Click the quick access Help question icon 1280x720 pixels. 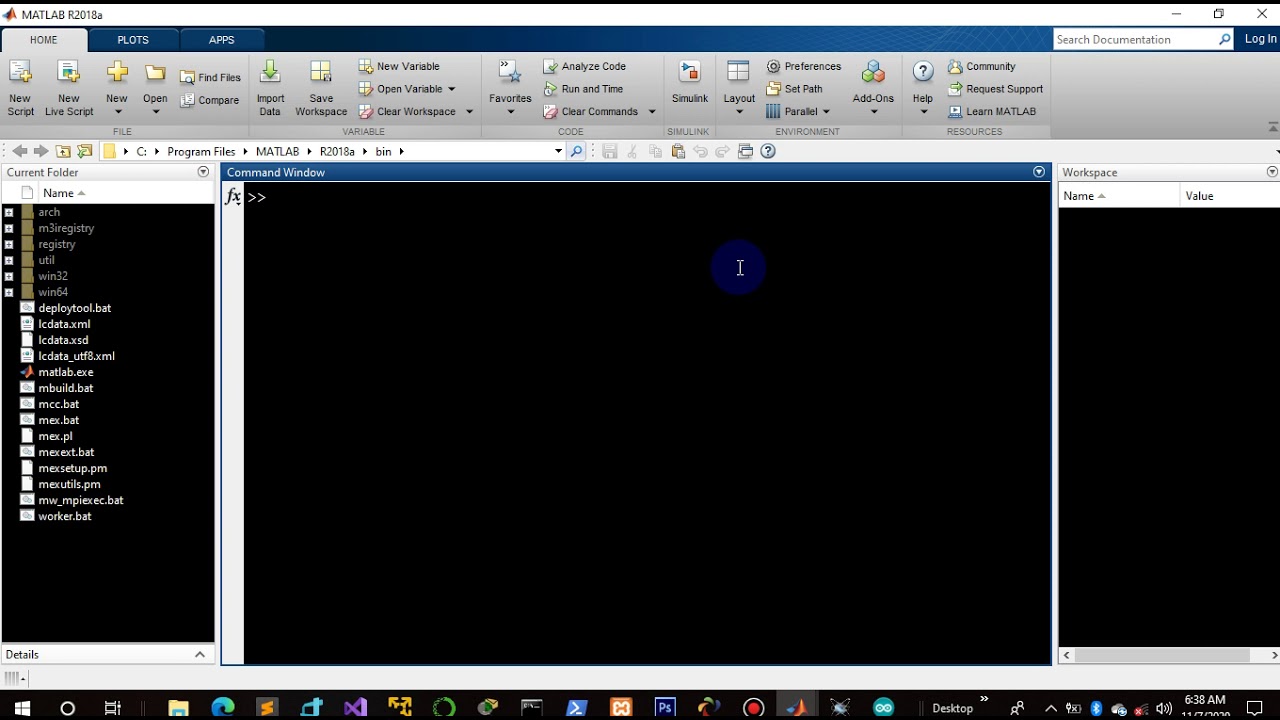pyautogui.click(x=768, y=151)
